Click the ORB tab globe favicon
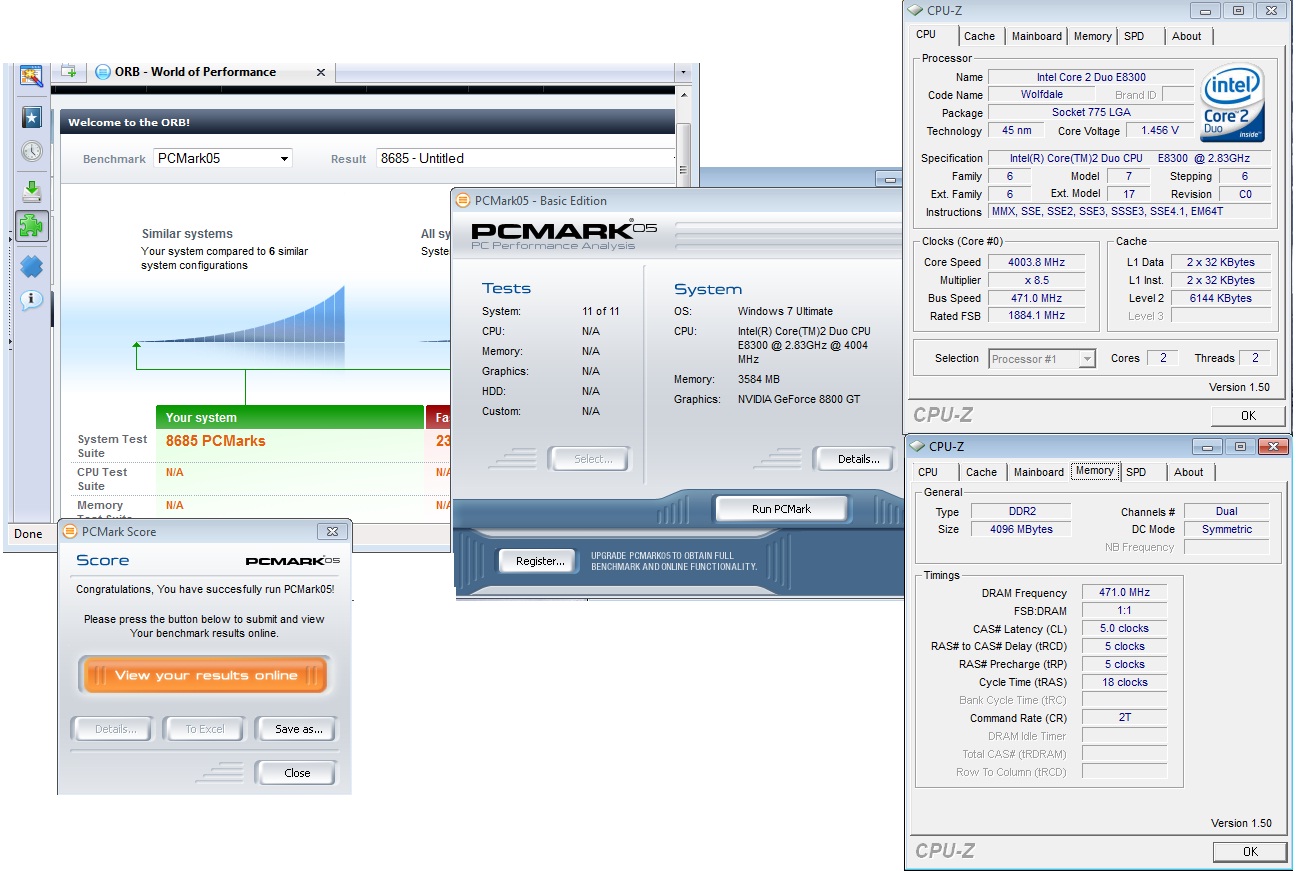The image size is (1296, 871). click(102, 72)
